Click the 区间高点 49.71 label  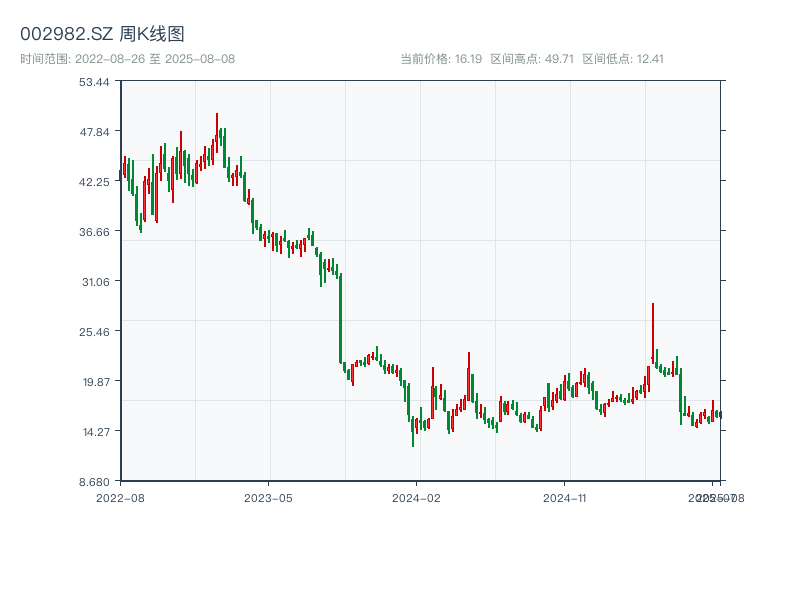pos(532,59)
